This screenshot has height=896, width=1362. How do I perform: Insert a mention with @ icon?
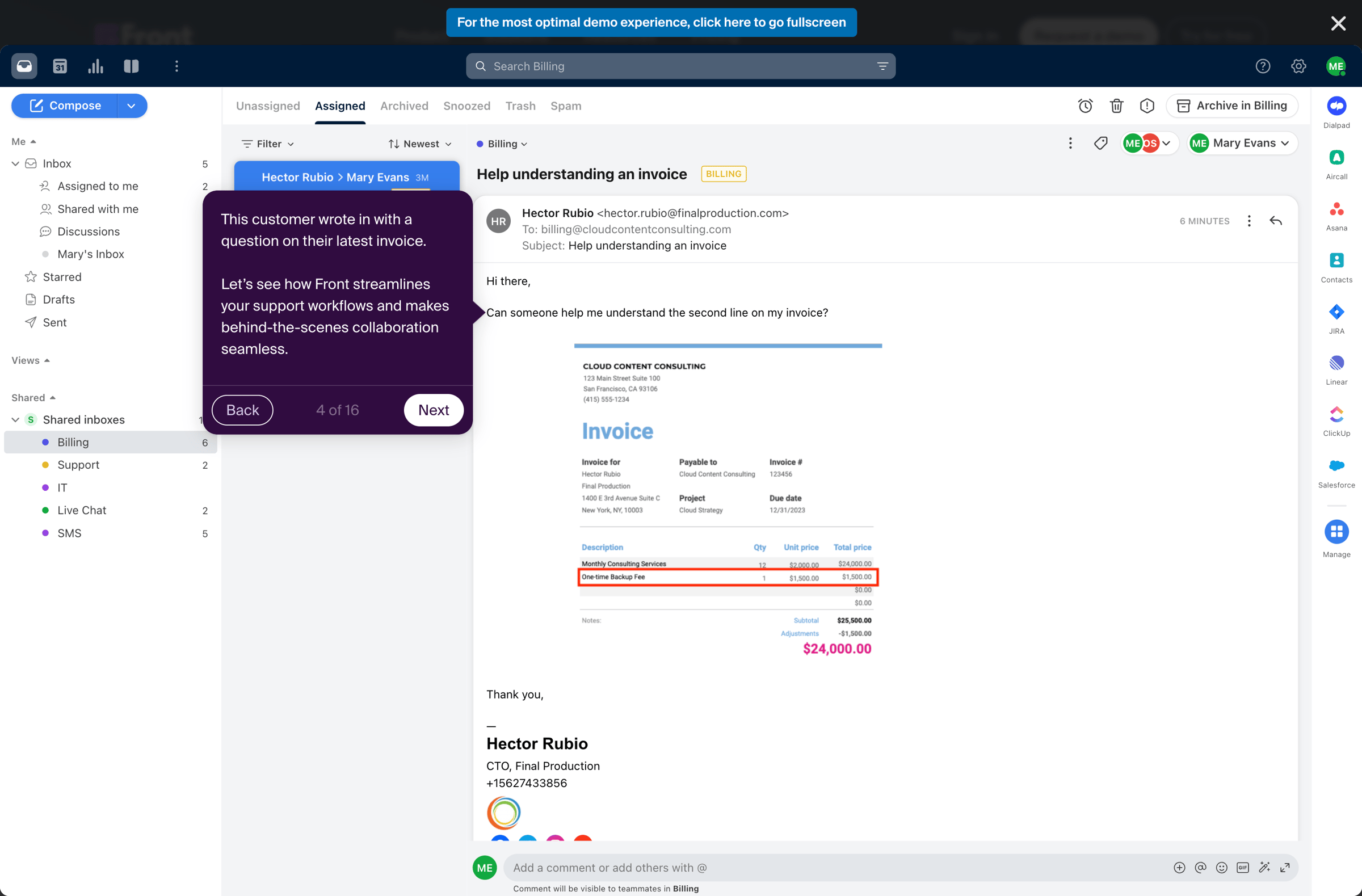click(1200, 868)
